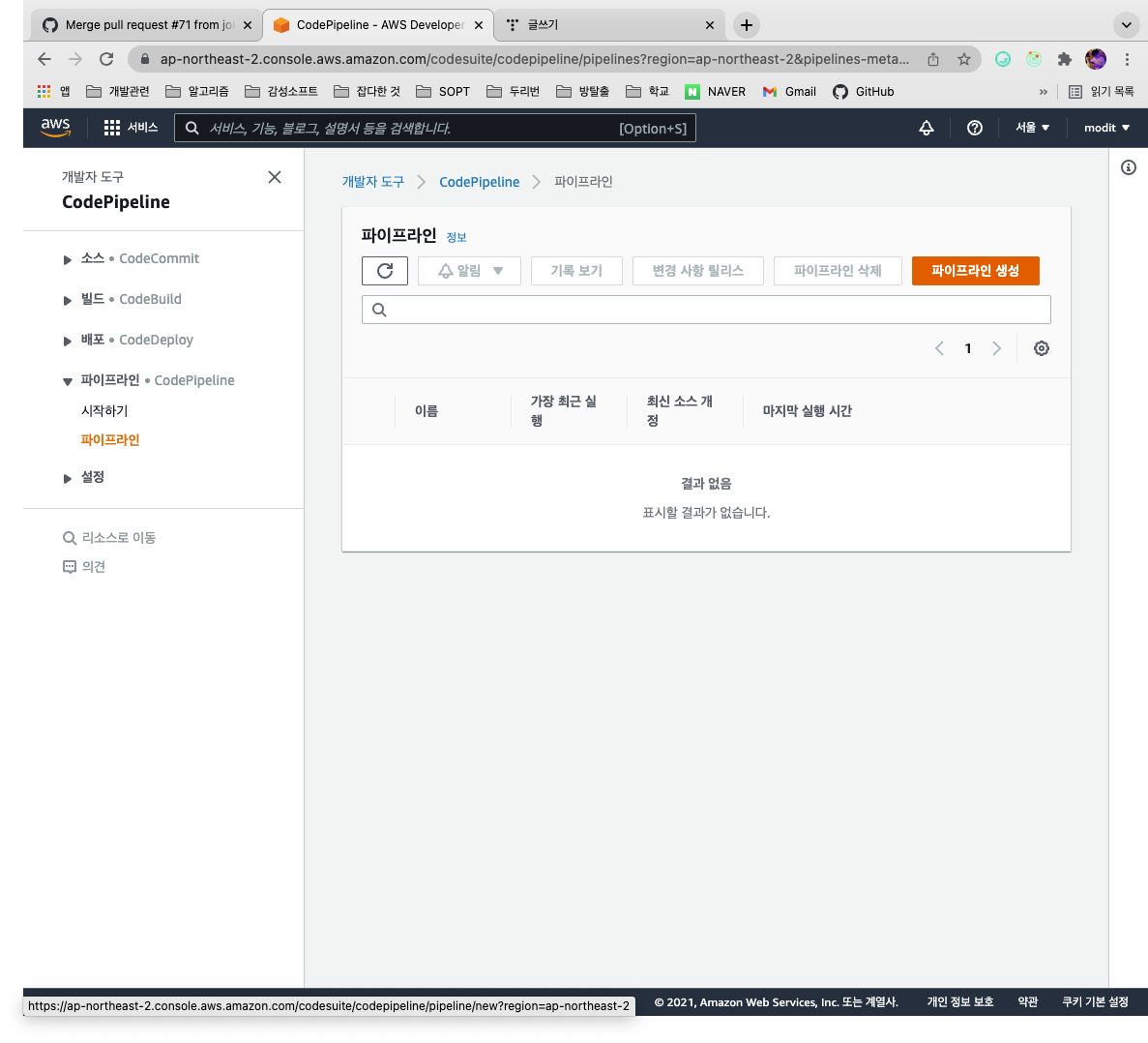Open the modit account dropdown
The width and height of the screenshot is (1148, 1043).
click(x=1106, y=128)
